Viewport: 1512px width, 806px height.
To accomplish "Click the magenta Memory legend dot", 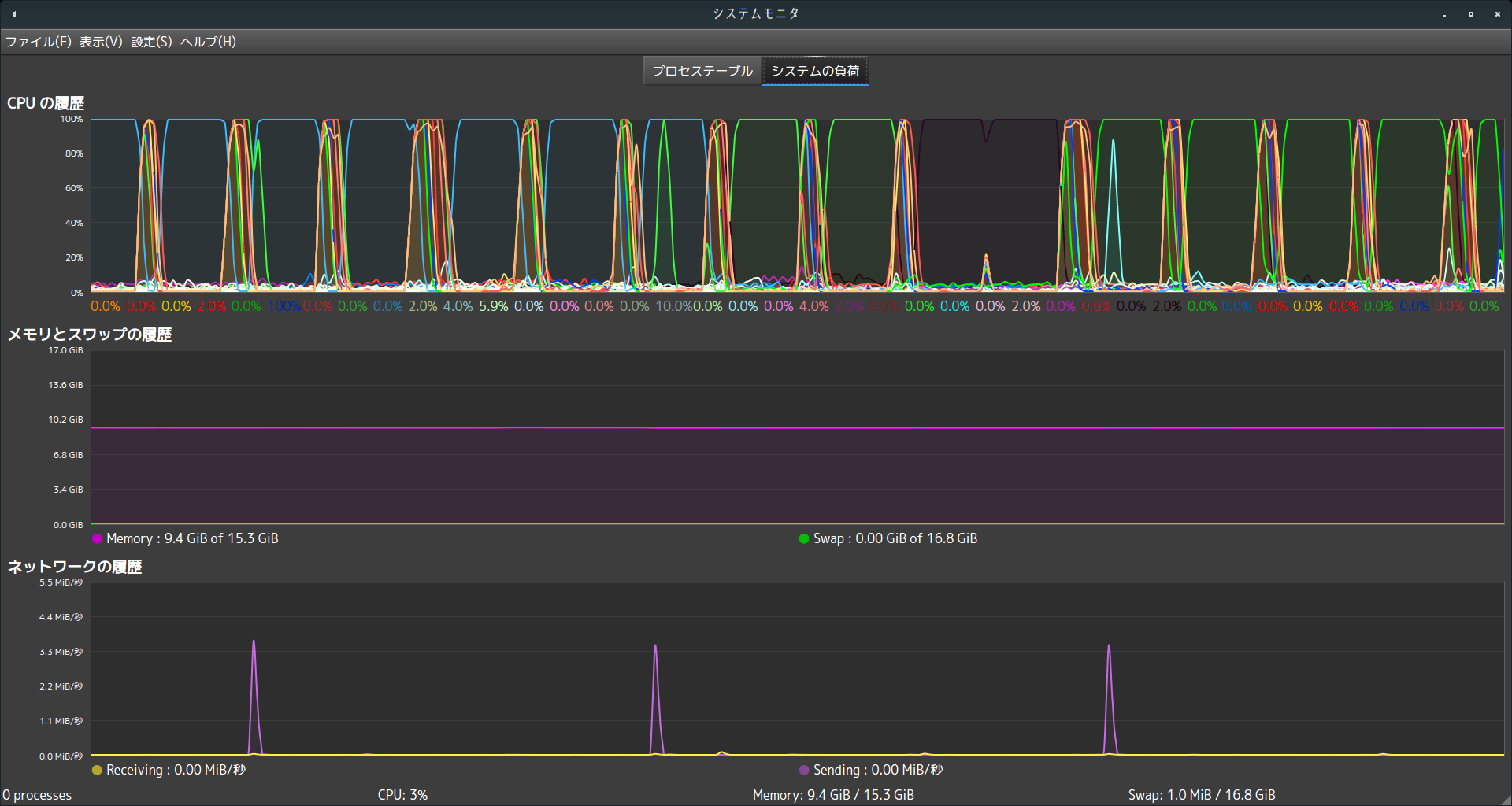I will [97, 538].
